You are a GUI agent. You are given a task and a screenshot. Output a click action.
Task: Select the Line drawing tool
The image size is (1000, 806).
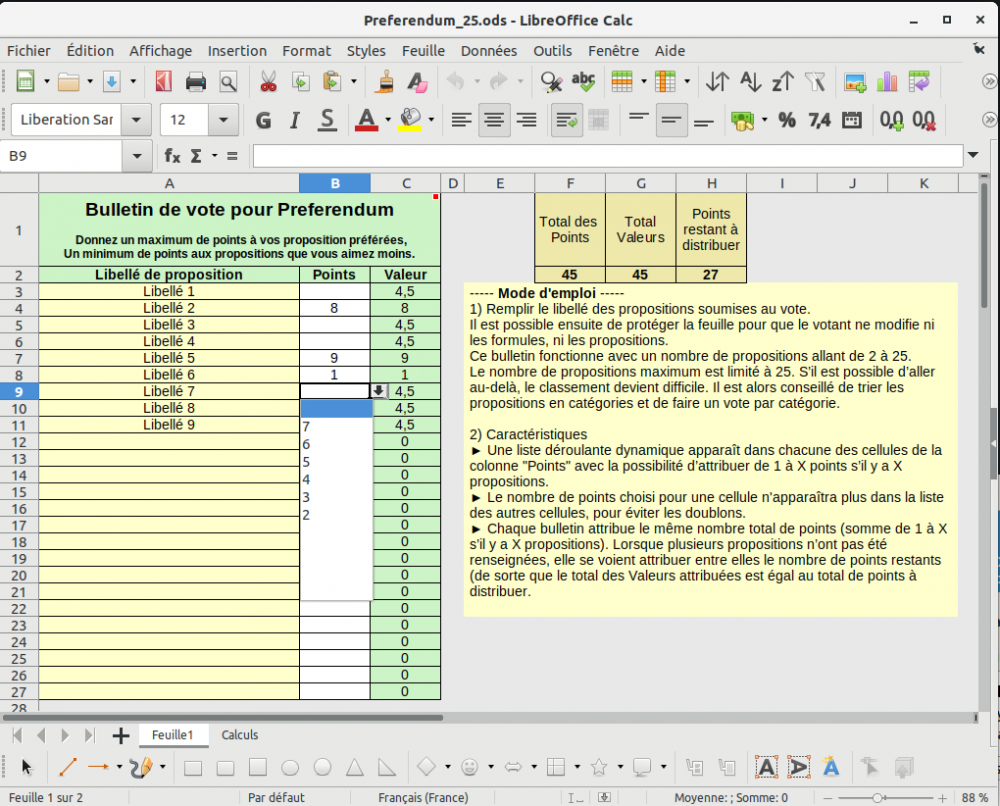tap(68, 767)
